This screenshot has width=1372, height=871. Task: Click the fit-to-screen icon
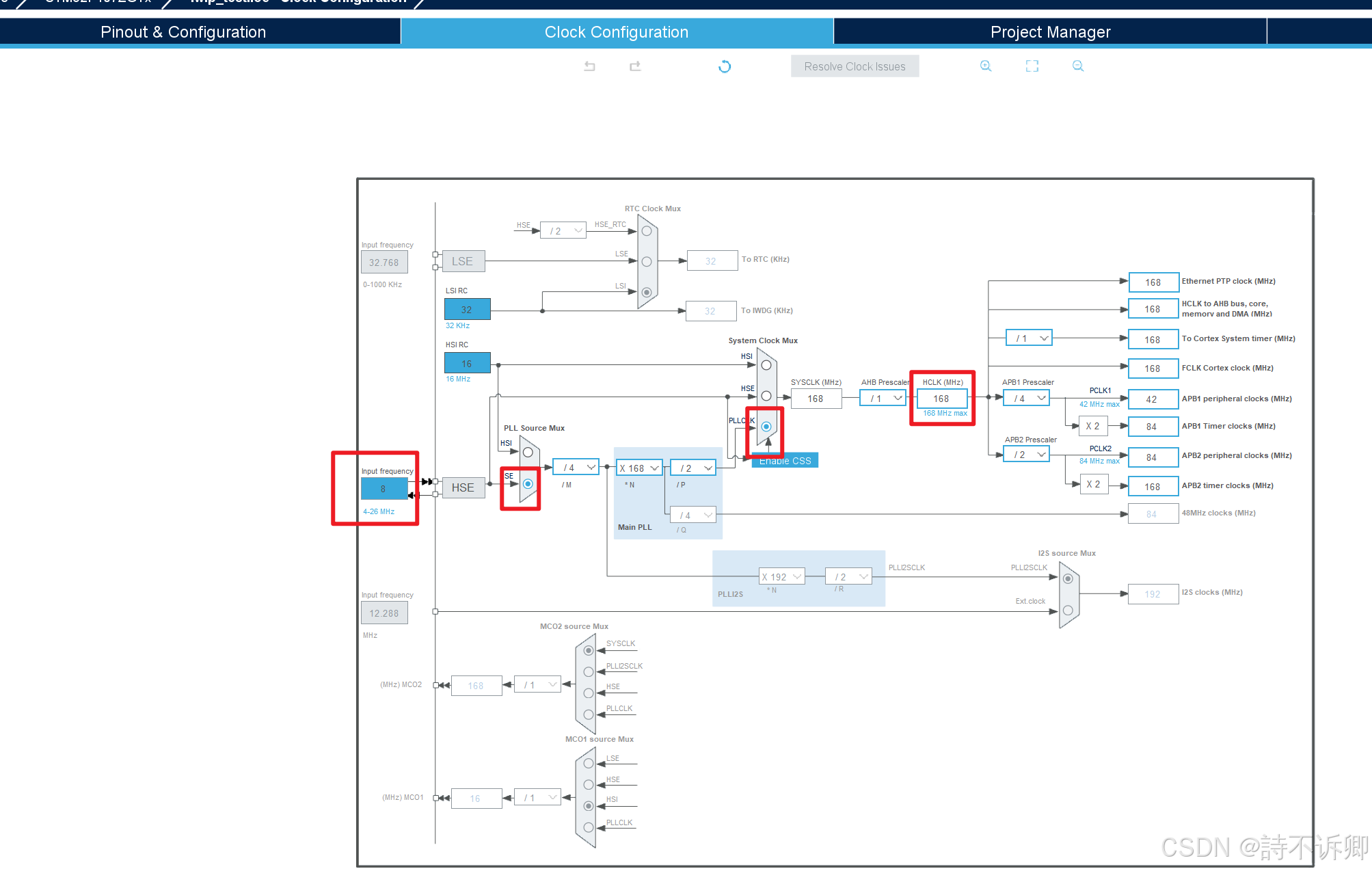click(1032, 66)
